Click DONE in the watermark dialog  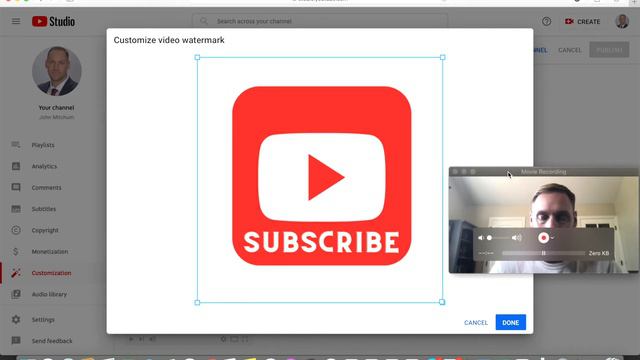(x=511, y=322)
